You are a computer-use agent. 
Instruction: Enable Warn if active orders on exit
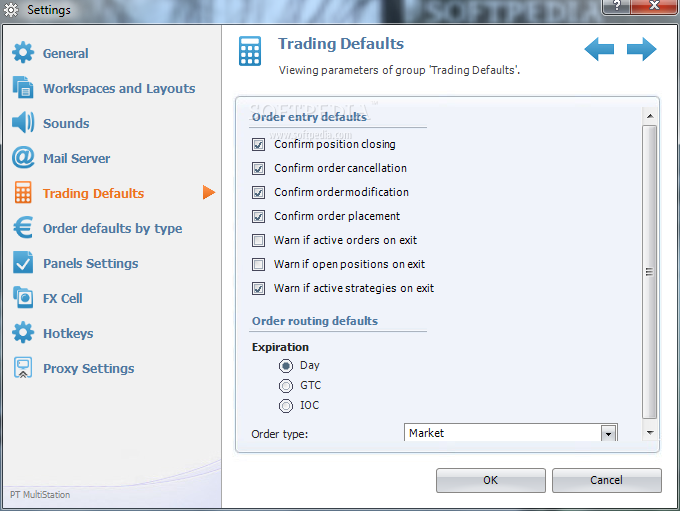pyautogui.click(x=258, y=240)
